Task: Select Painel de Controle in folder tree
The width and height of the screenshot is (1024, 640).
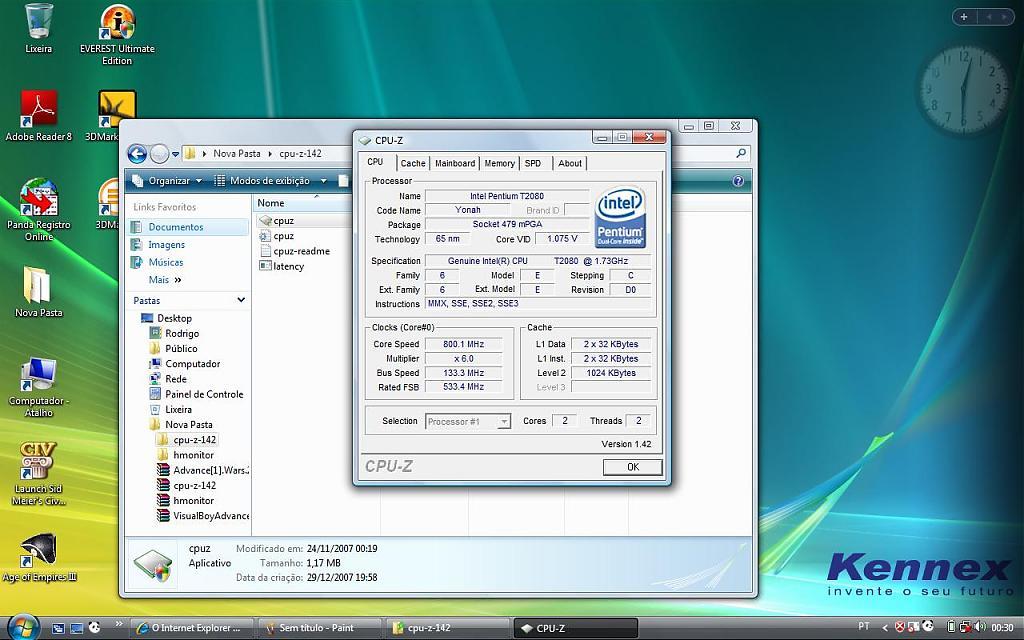Action: [x=204, y=394]
